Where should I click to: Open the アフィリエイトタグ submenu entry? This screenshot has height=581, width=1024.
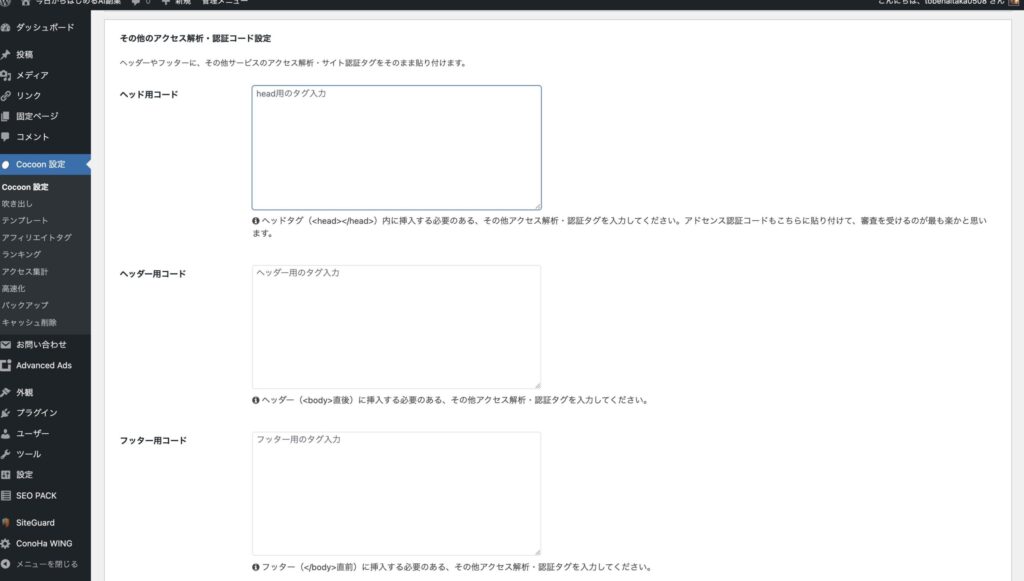(x=37, y=238)
